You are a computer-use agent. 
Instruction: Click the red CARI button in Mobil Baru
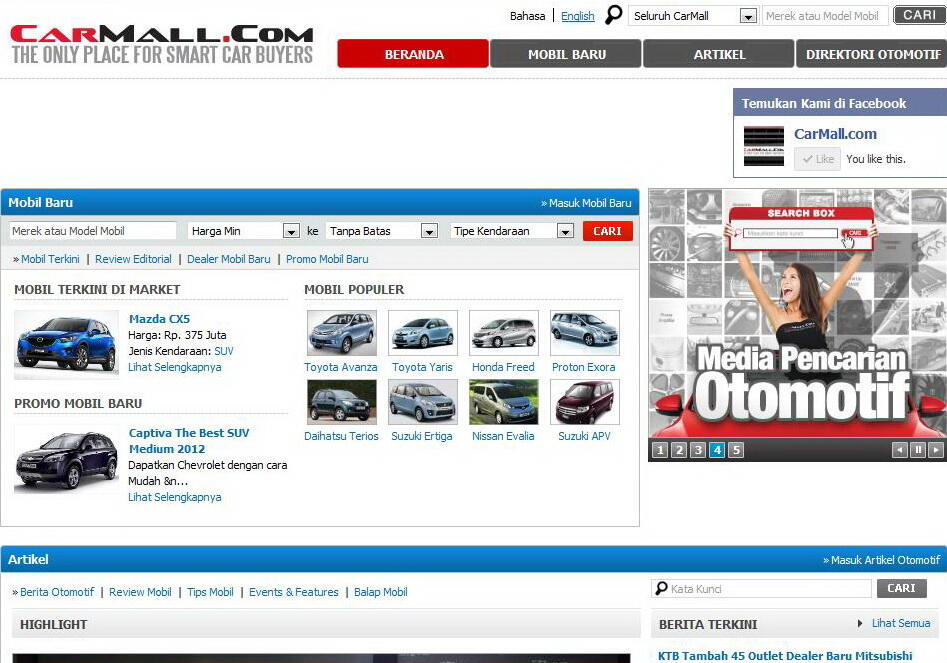(x=608, y=231)
